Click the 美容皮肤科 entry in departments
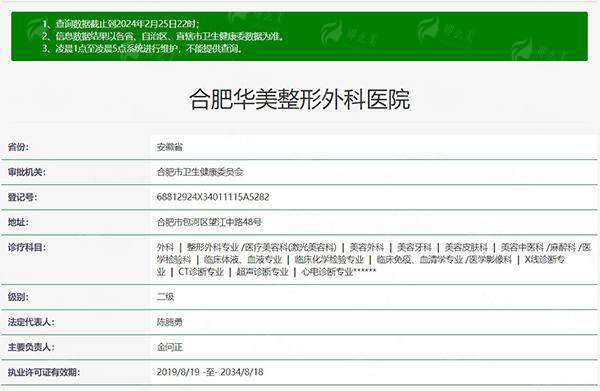The height and width of the screenshot is (391, 600). (466, 248)
